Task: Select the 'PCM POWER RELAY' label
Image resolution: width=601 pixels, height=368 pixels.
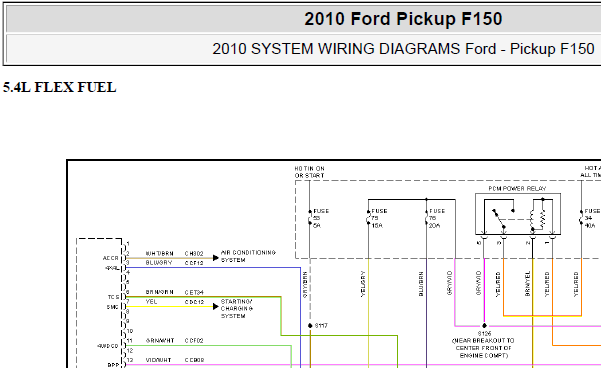Action: pyautogui.click(x=517, y=189)
